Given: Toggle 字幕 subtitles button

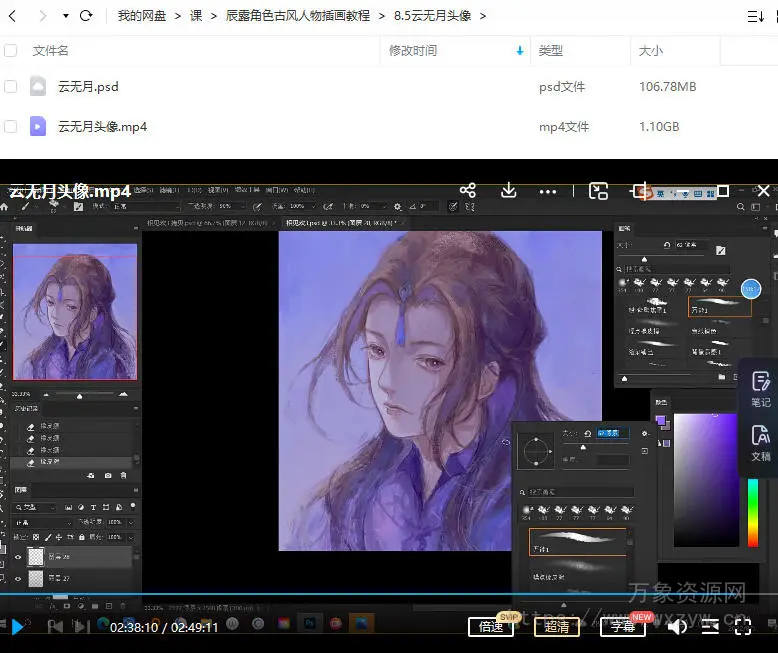Looking at the screenshot, I should (622, 627).
